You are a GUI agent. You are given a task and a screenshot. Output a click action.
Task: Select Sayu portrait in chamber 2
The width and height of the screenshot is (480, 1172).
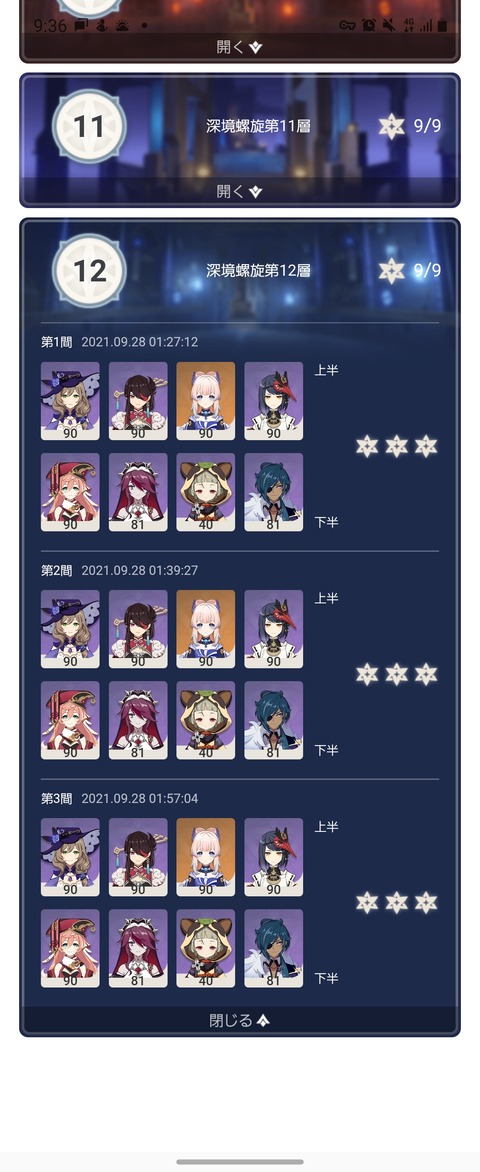[x=206, y=720]
